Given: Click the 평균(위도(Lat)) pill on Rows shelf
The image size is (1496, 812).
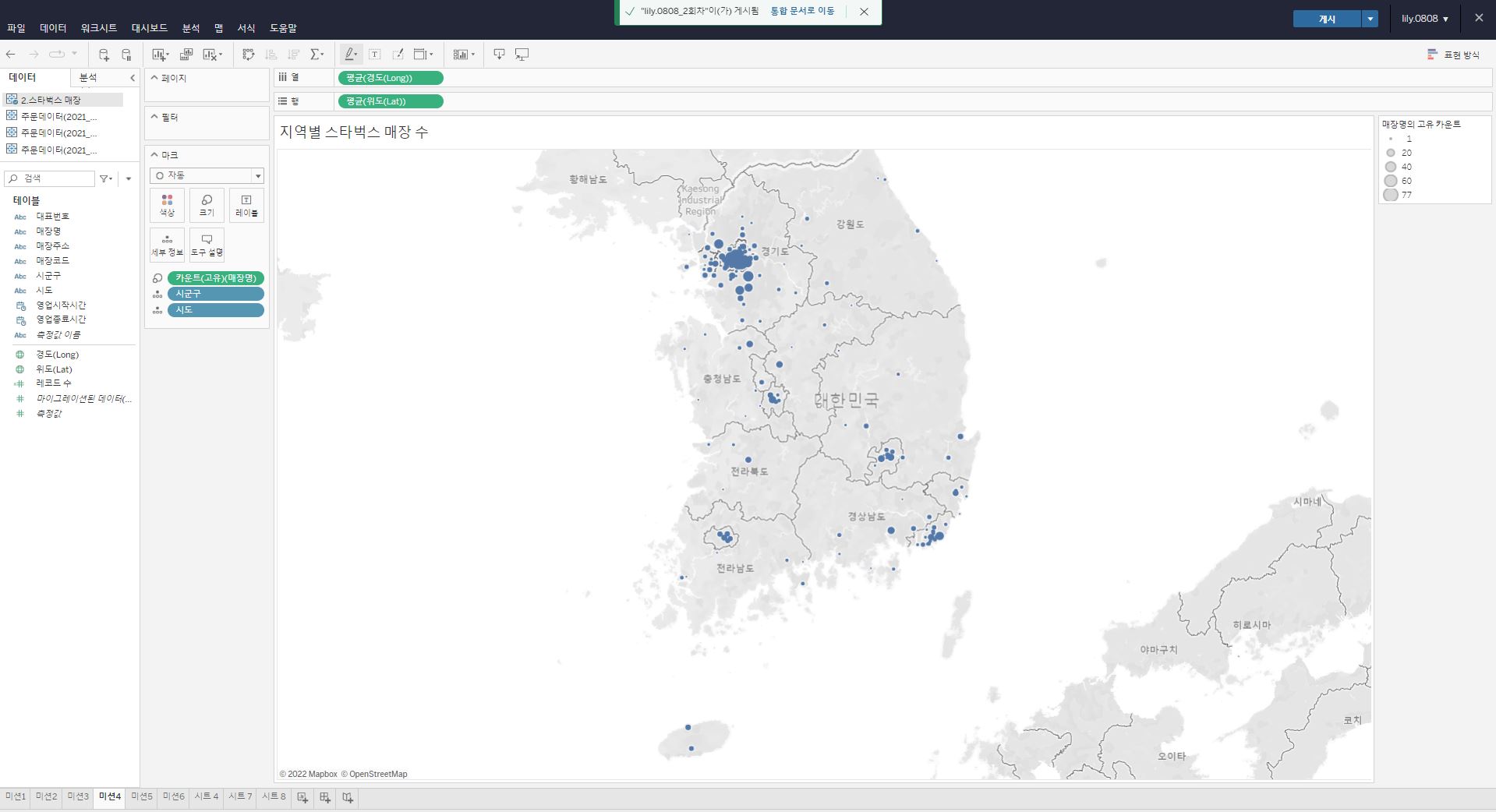Looking at the screenshot, I should coord(391,101).
